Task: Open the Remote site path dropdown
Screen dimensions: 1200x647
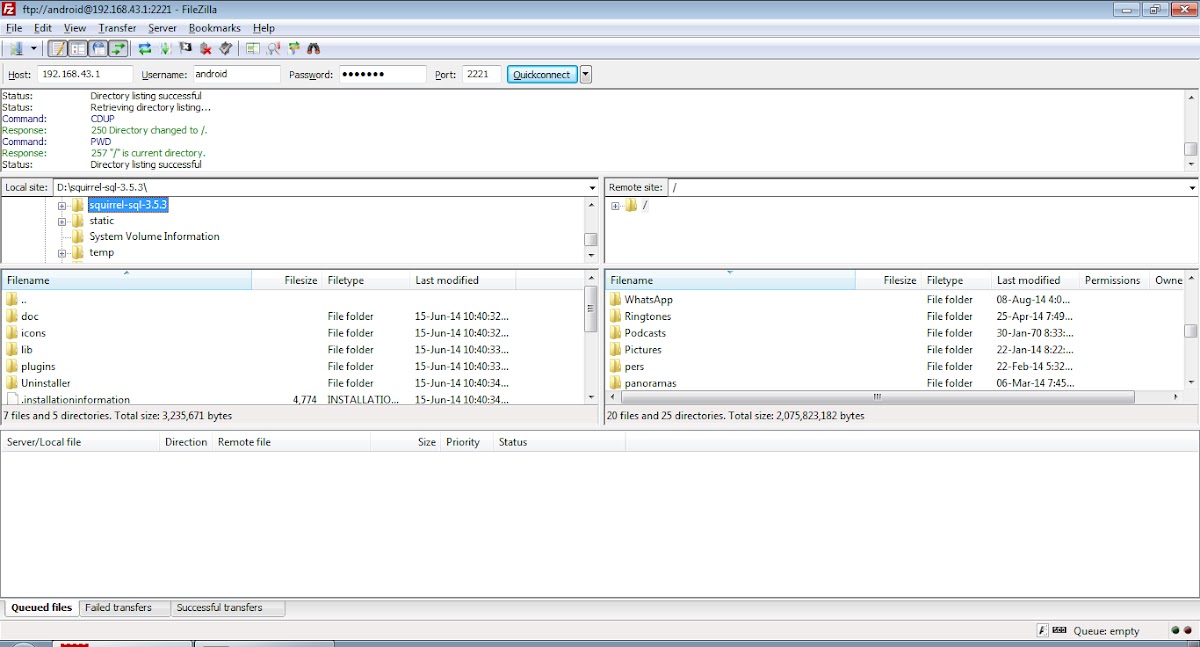Action: pos(1192,188)
